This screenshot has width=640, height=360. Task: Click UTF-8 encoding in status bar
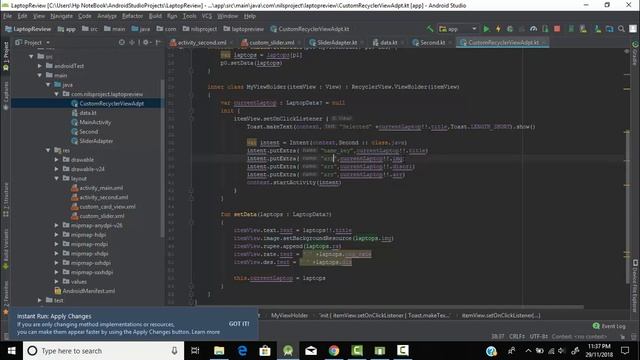(538, 337)
